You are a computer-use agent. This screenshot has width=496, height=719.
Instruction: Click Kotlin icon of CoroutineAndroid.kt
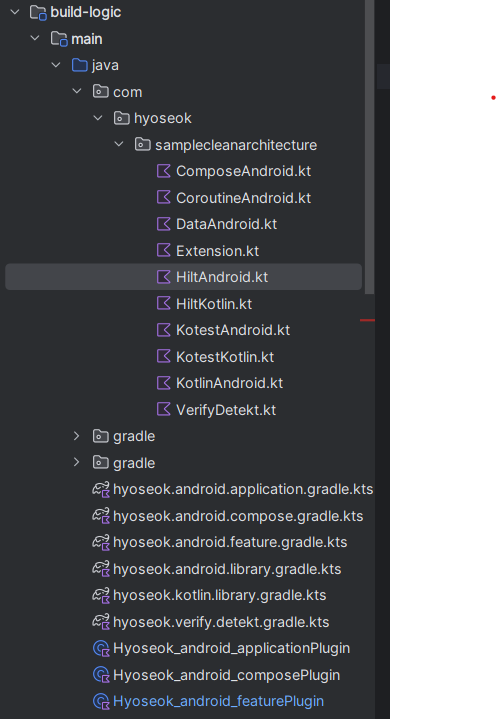click(x=164, y=198)
